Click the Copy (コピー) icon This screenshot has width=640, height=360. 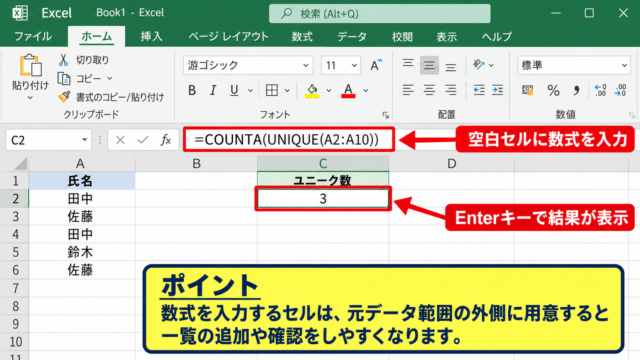[x=64, y=78]
